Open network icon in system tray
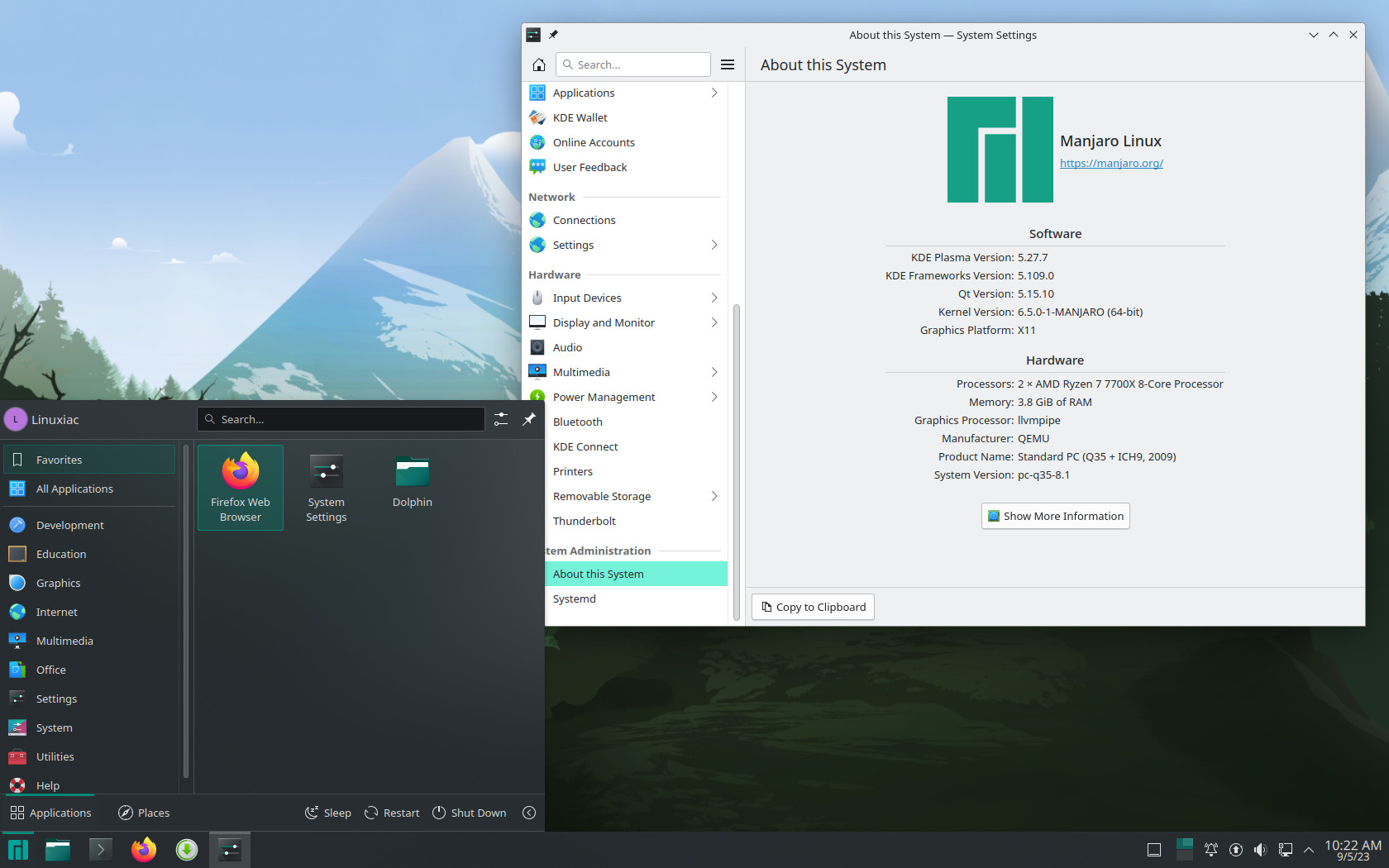 coord(1286,850)
